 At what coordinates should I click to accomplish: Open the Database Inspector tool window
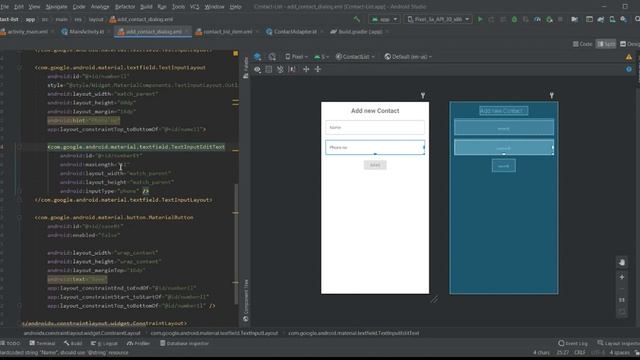(184, 343)
